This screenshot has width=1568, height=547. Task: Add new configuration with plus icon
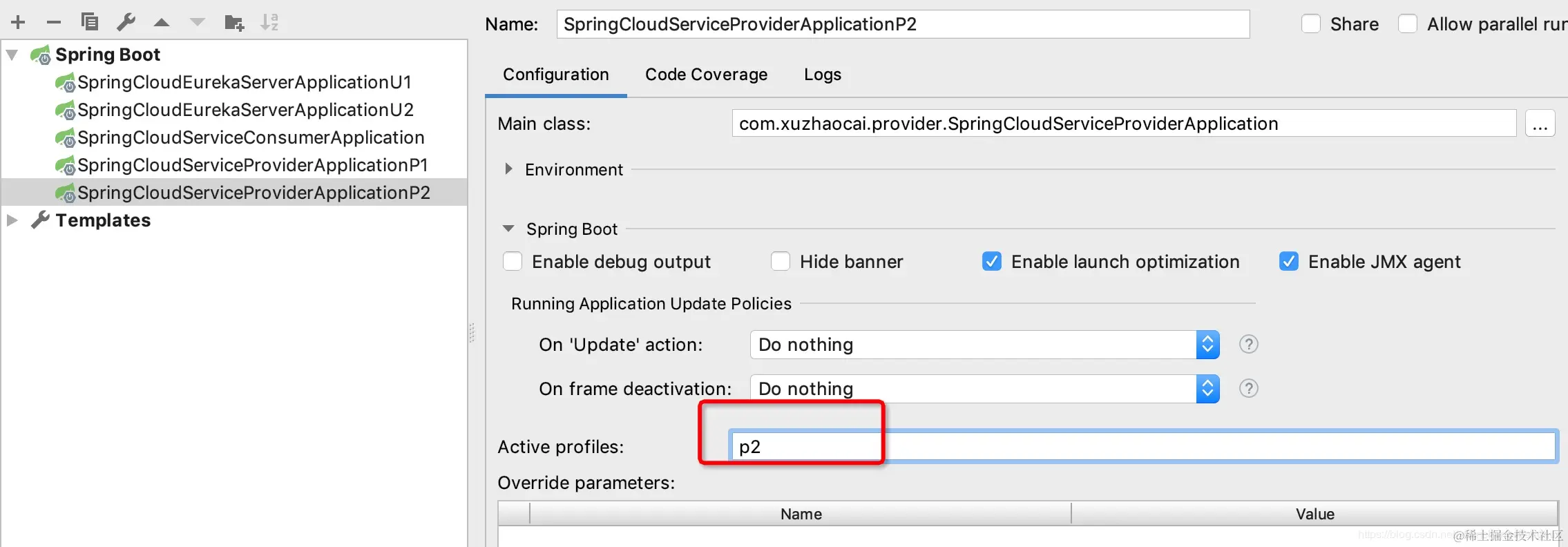(x=19, y=23)
